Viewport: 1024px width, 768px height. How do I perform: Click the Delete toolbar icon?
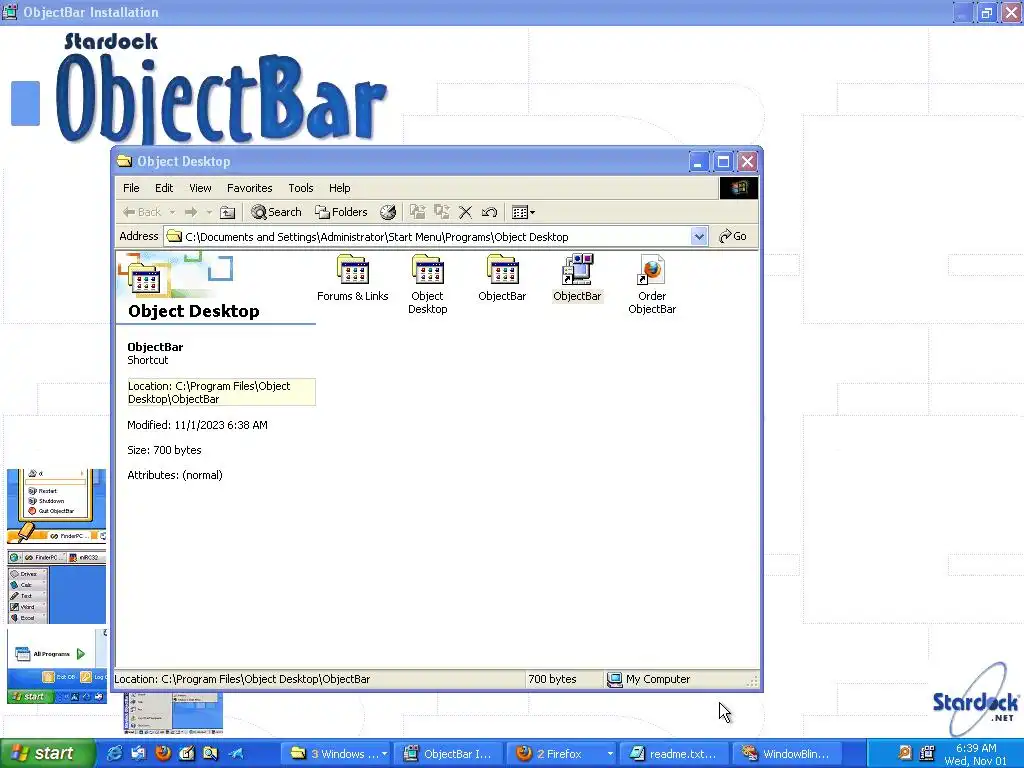click(x=466, y=212)
